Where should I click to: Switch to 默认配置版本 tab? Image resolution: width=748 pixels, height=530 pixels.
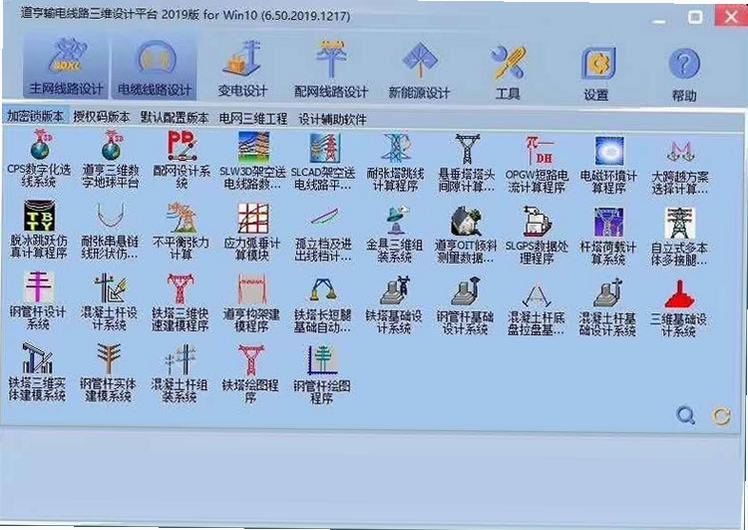[174, 117]
